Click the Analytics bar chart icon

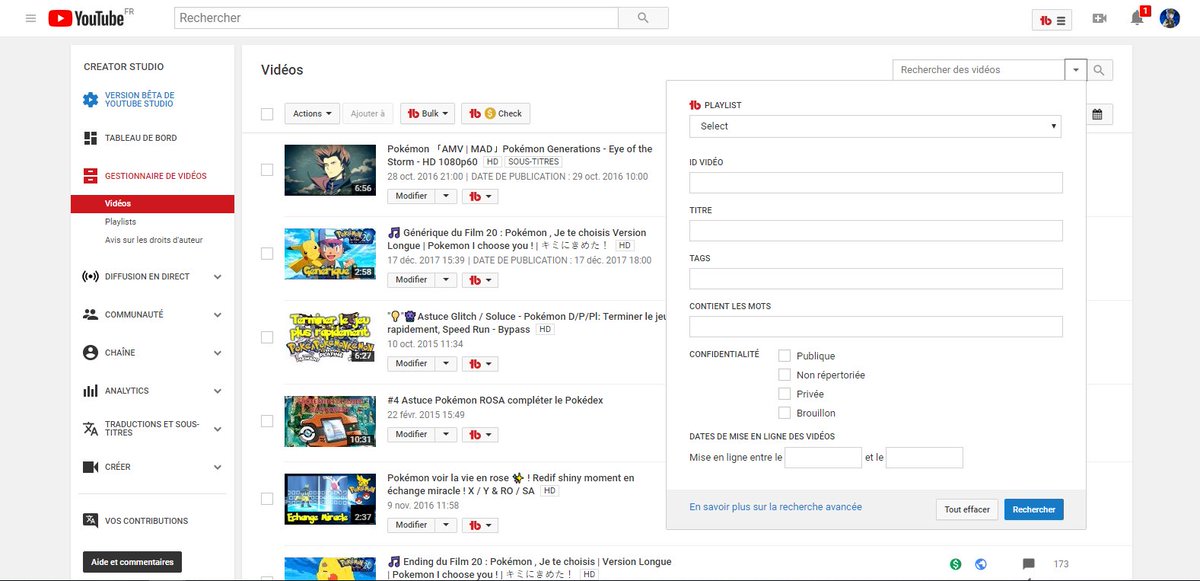(91, 391)
